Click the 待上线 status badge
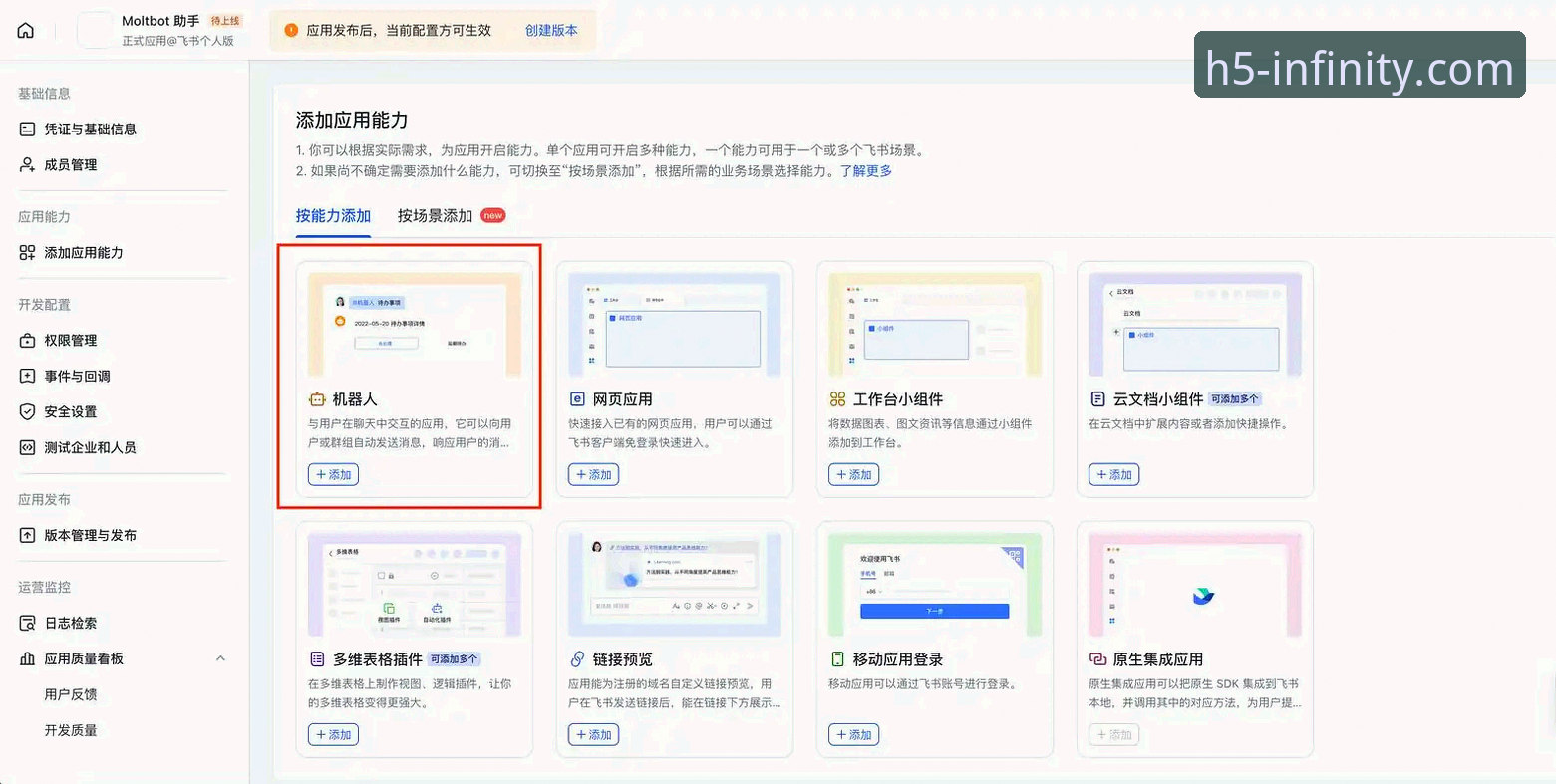This screenshot has width=1556, height=784. tap(225, 21)
